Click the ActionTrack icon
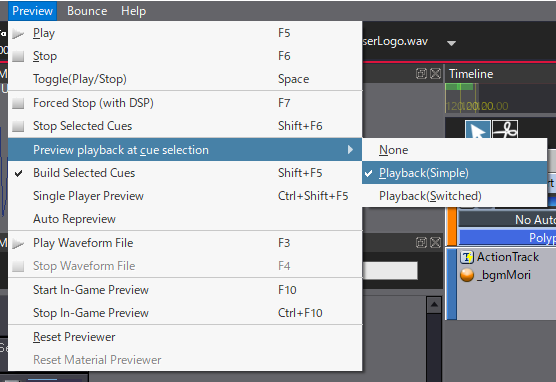Viewport: 556px width, 382px height. coord(467,257)
